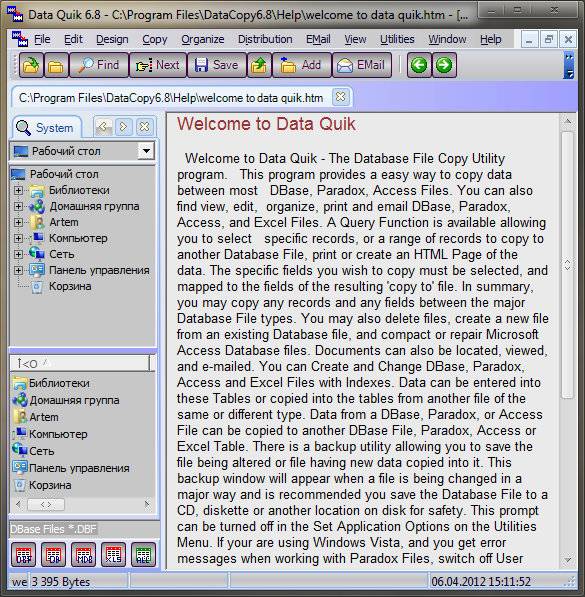This screenshot has width=585, height=597.
Task: Click the Save toolbar button
Action: (217, 65)
